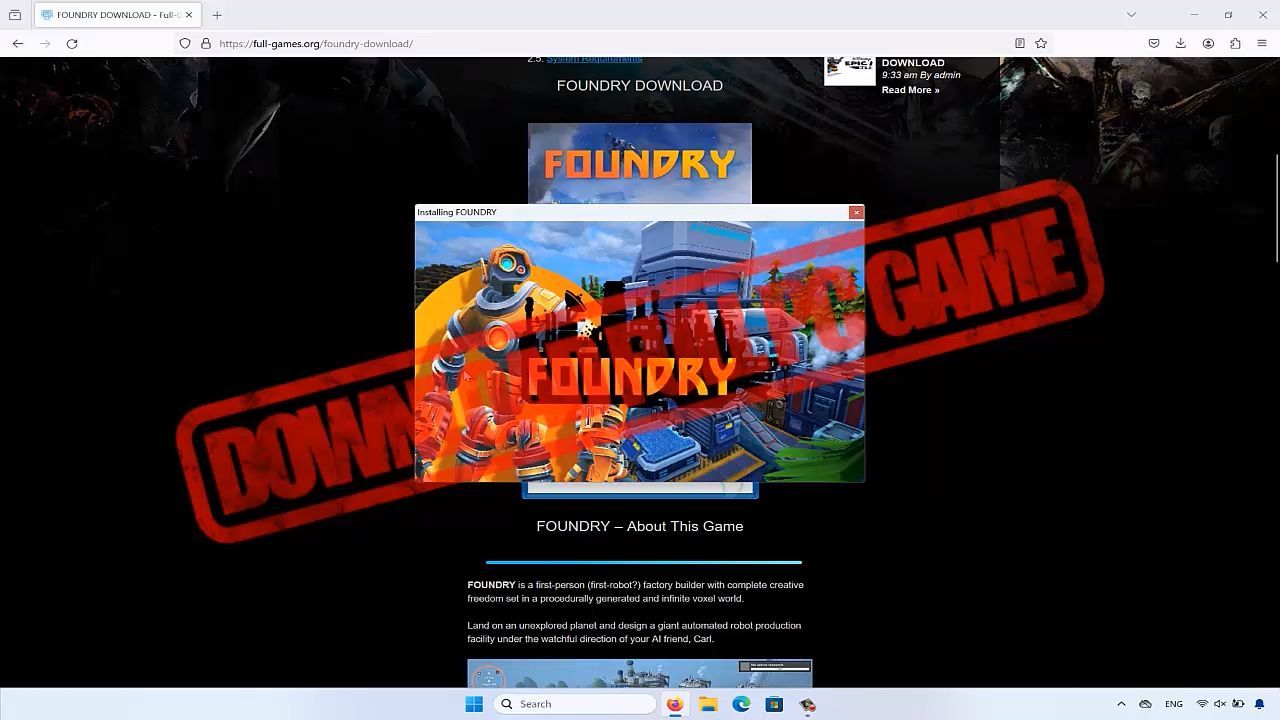Open the Firefox View tab list icon
The width and height of the screenshot is (1280, 720).
pyautogui.click(x=15, y=15)
